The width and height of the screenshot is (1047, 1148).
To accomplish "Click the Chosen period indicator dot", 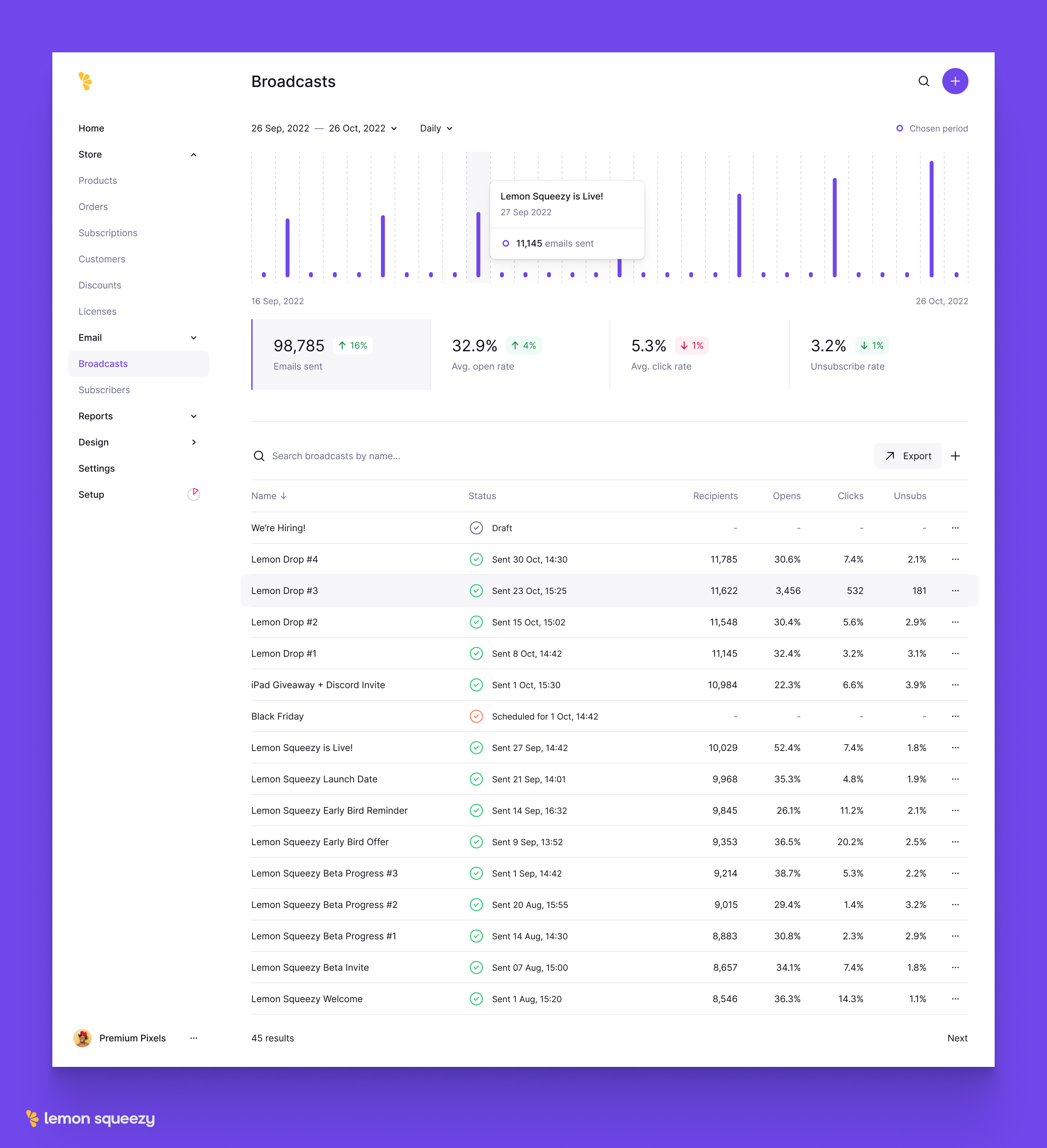I will (899, 128).
